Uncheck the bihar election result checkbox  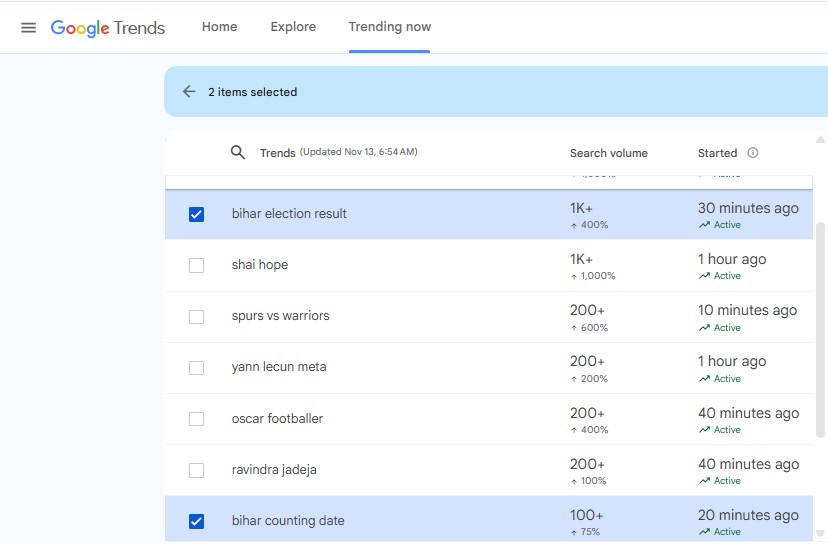click(x=196, y=214)
